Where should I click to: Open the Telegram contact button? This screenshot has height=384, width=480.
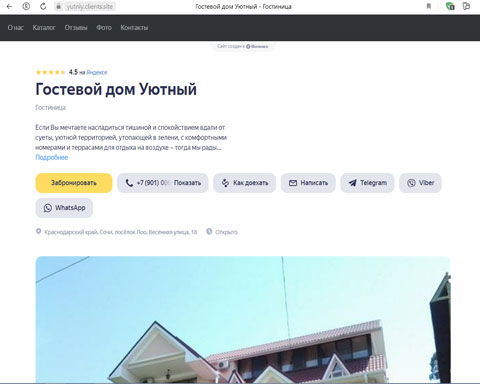click(367, 183)
